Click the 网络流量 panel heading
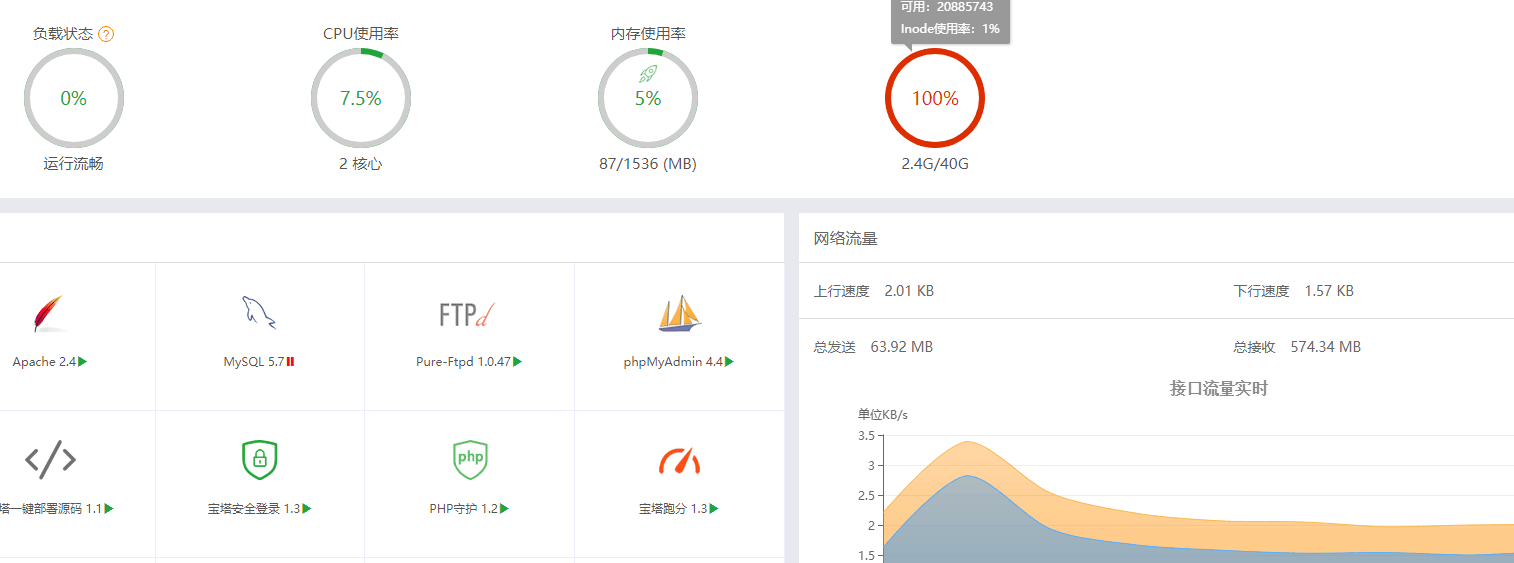This screenshot has width=1514, height=563. pyautogui.click(x=845, y=239)
